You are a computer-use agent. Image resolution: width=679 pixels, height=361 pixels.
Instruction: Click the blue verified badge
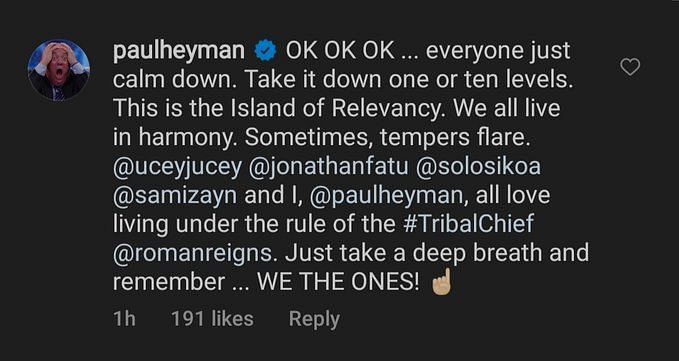[265, 53]
